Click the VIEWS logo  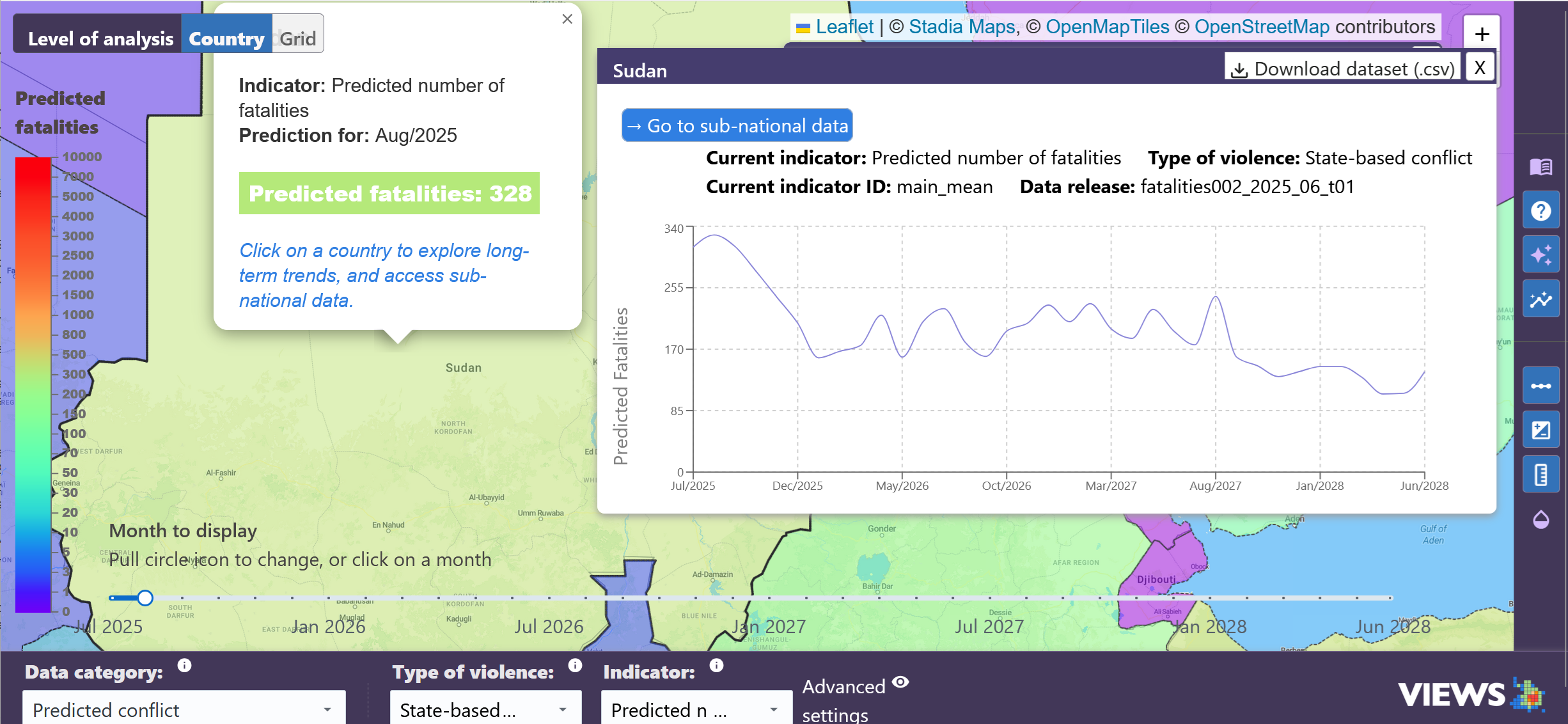(x=1471, y=695)
